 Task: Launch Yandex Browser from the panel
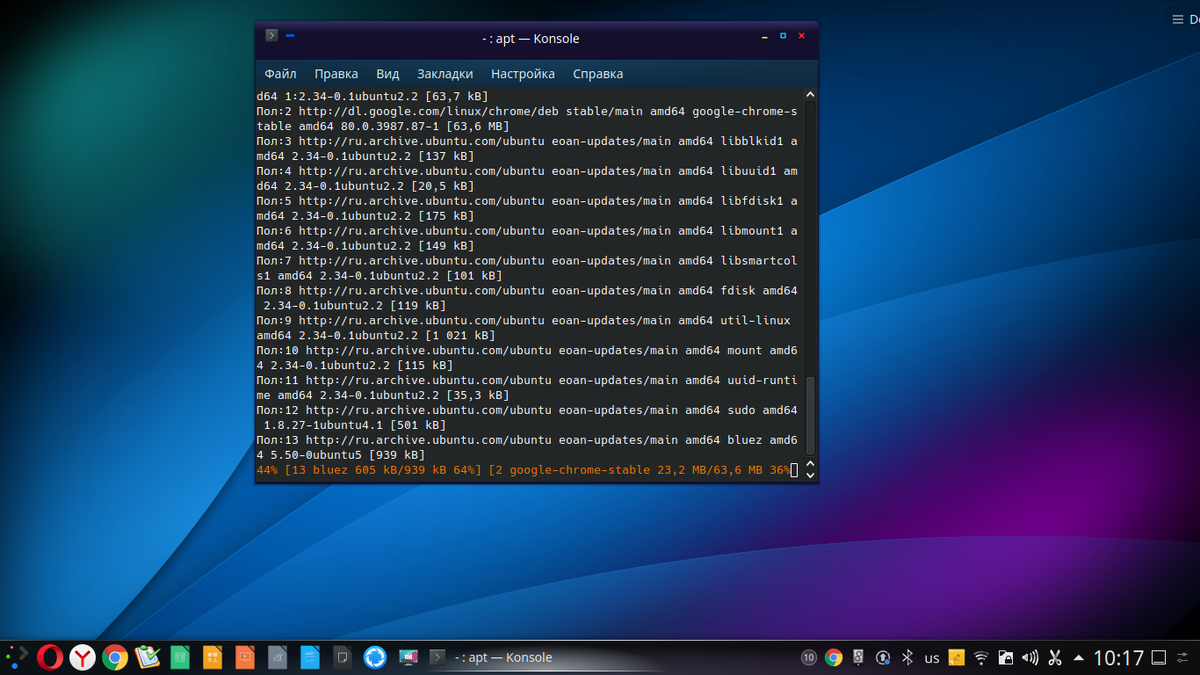[x=82, y=657]
